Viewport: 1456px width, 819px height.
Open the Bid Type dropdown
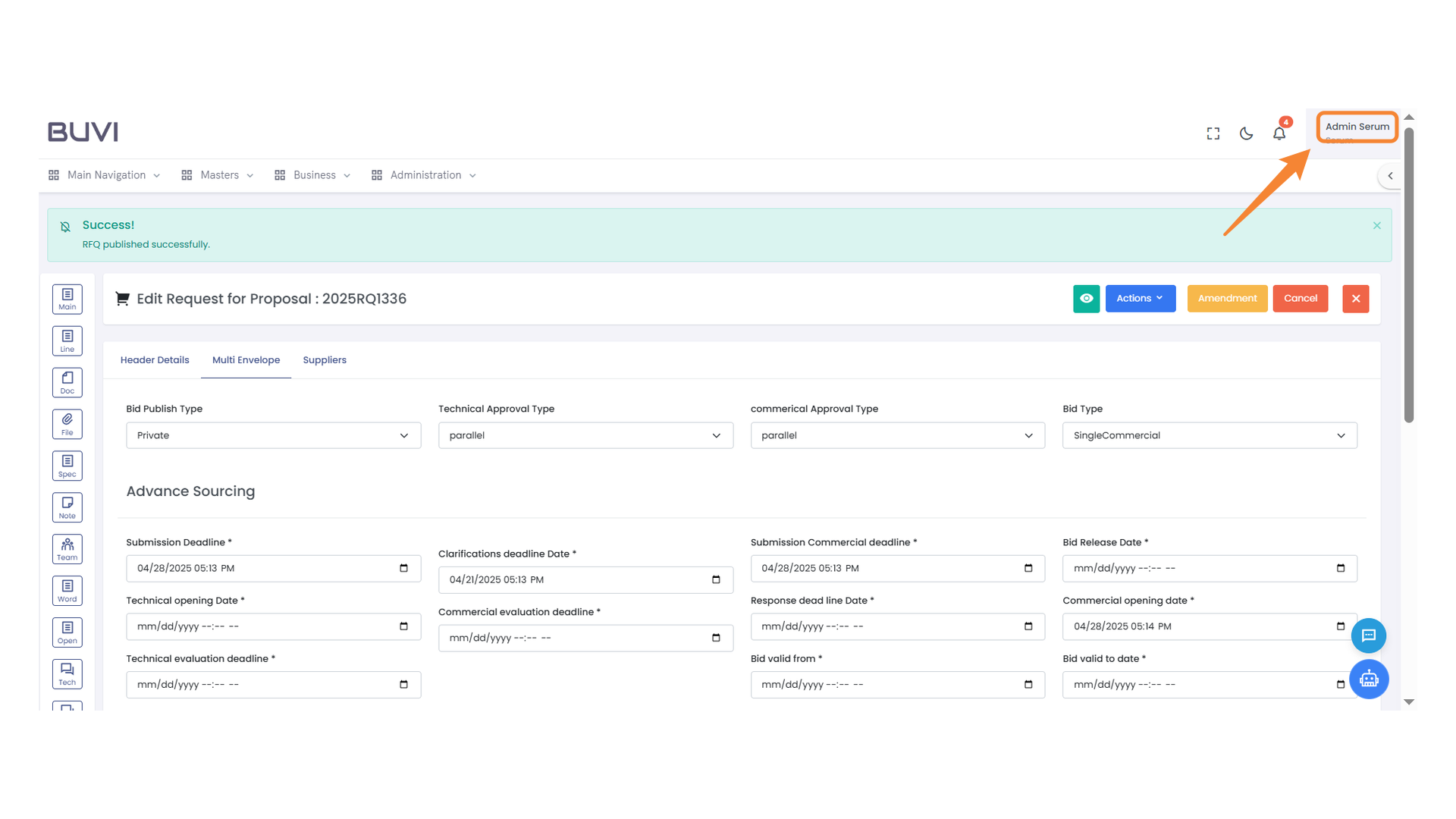click(1209, 435)
